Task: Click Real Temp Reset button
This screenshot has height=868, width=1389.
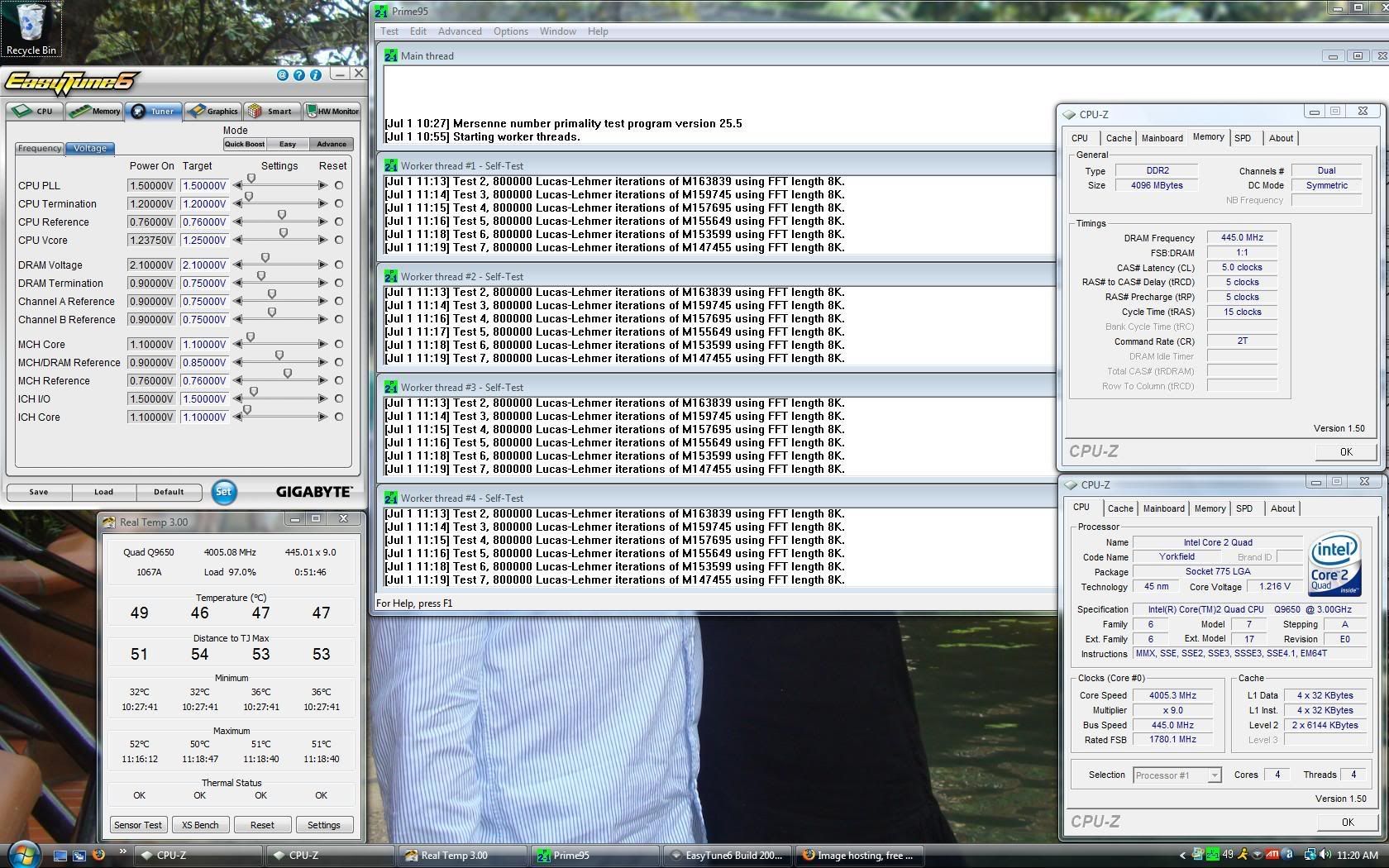Action: [x=262, y=825]
